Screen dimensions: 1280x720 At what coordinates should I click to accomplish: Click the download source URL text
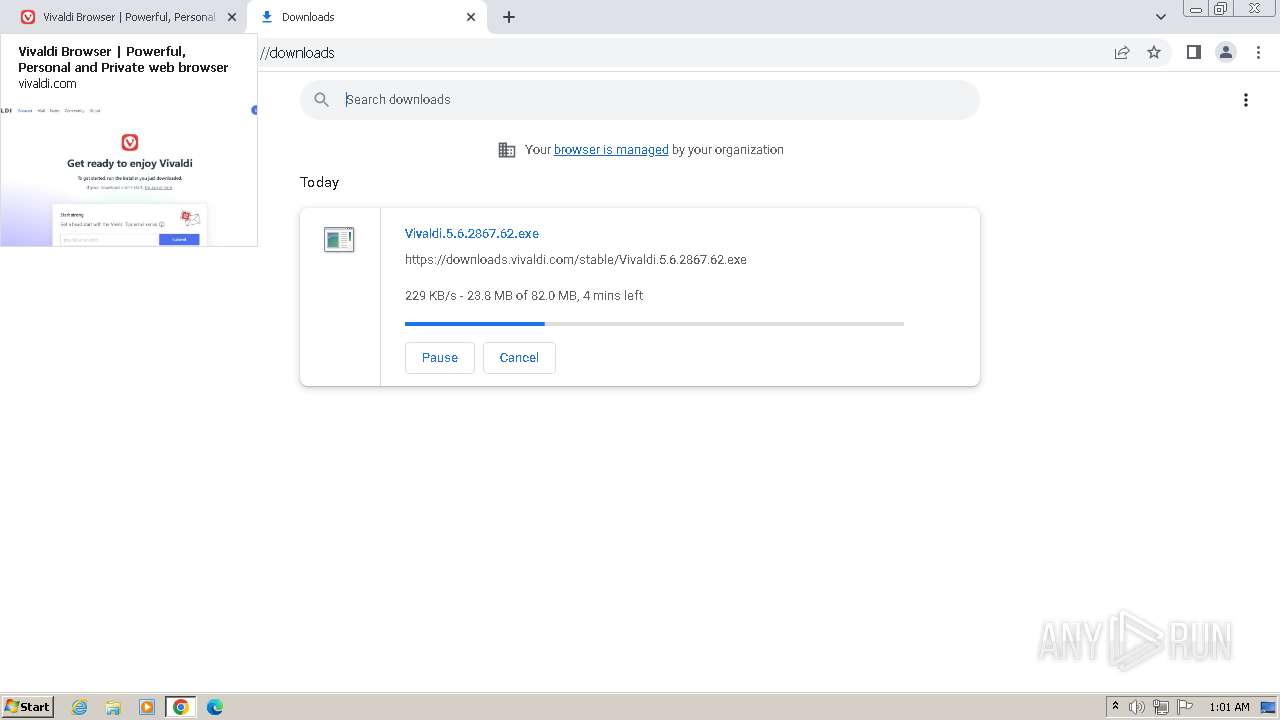(576, 259)
